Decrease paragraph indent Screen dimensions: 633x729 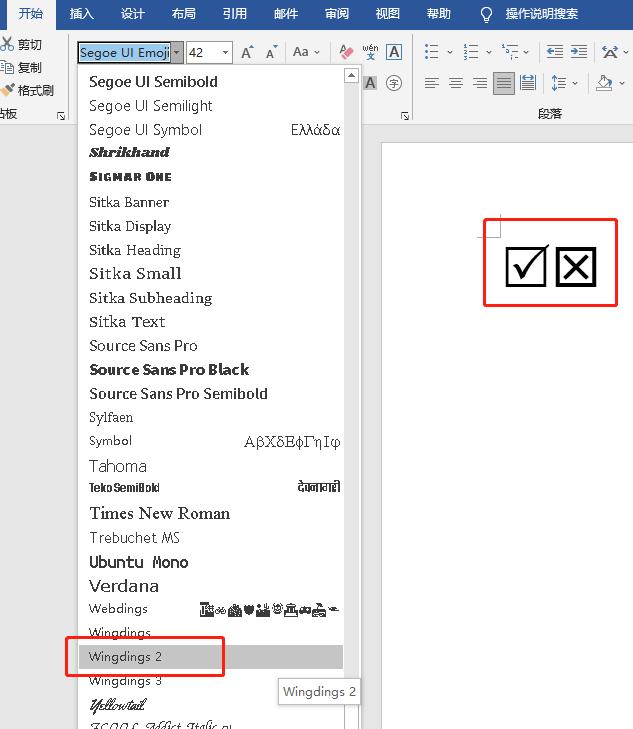[554, 52]
